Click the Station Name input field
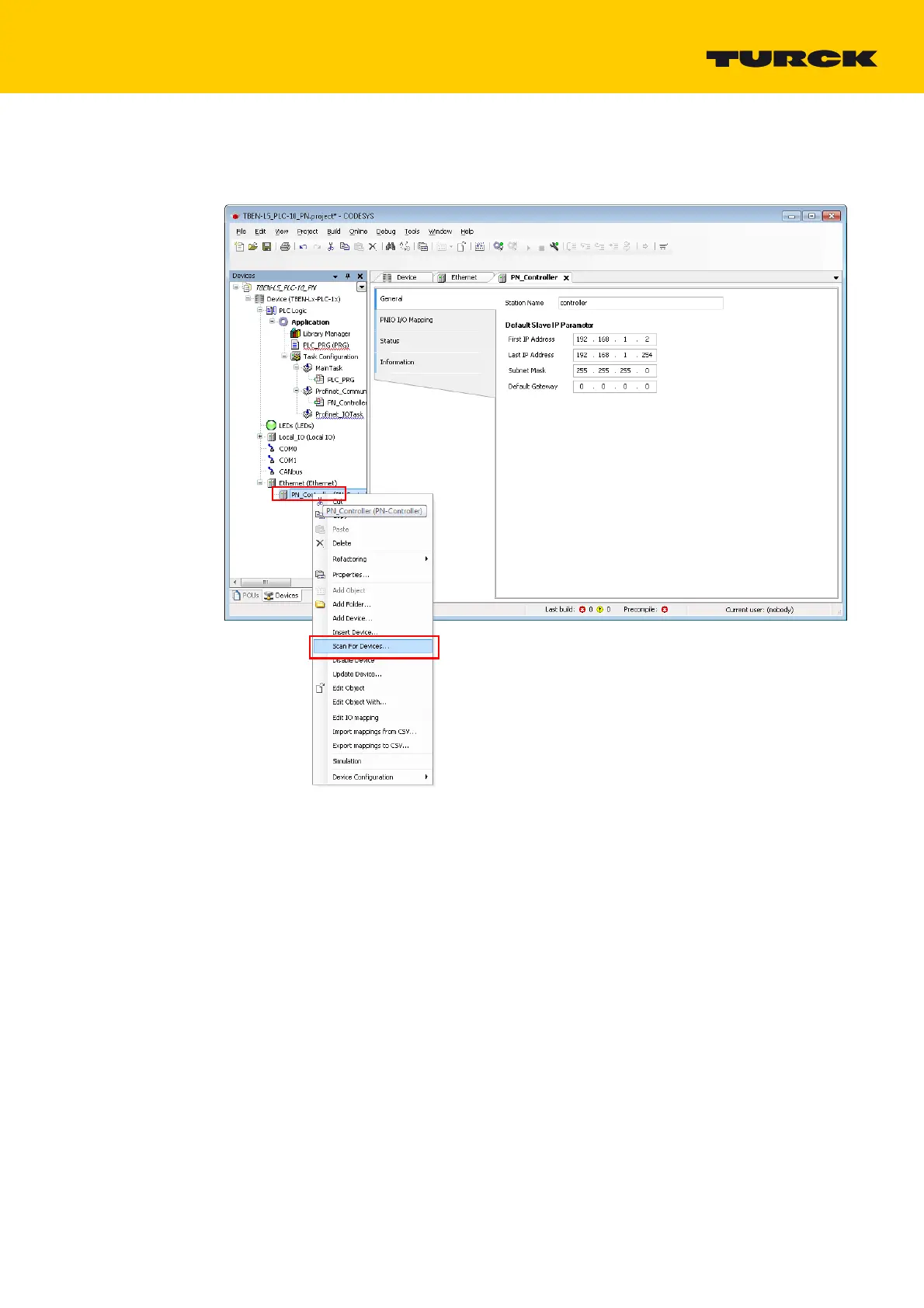The image size is (924, 1308). 641,303
